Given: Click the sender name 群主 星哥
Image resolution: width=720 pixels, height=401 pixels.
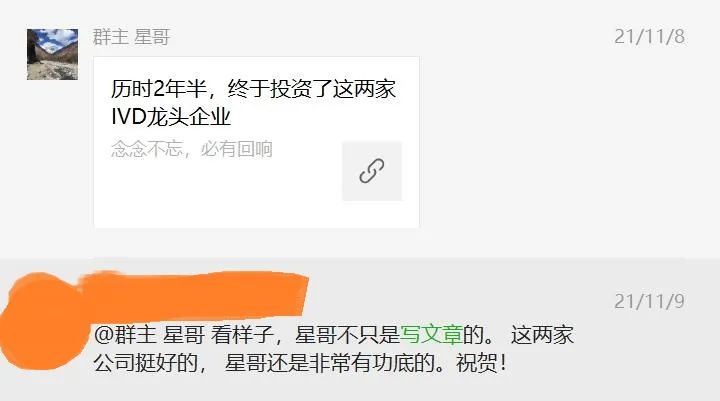Looking at the screenshot, I should pos(131,37).
